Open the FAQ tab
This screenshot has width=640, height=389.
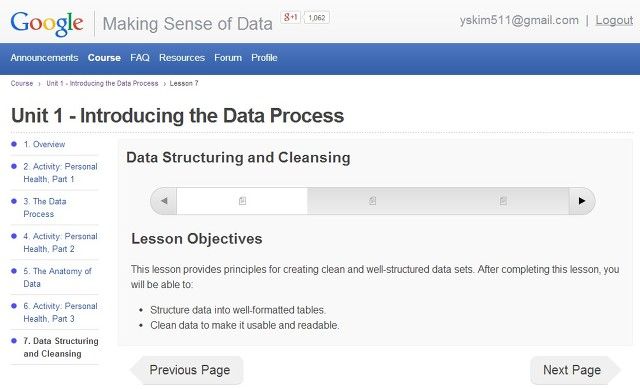pos(140,58)
